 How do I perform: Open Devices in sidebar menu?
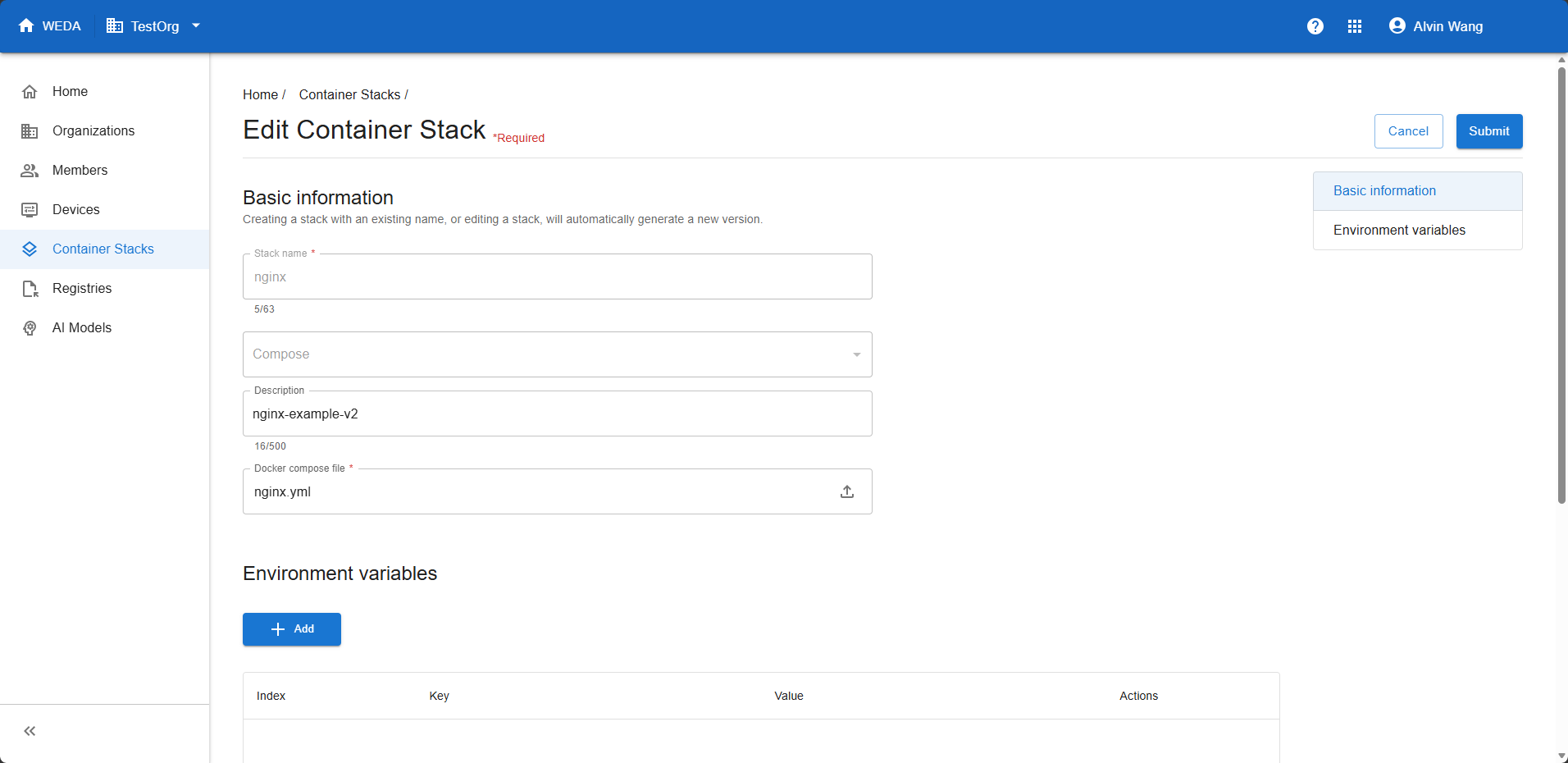(x=105, y=210)
